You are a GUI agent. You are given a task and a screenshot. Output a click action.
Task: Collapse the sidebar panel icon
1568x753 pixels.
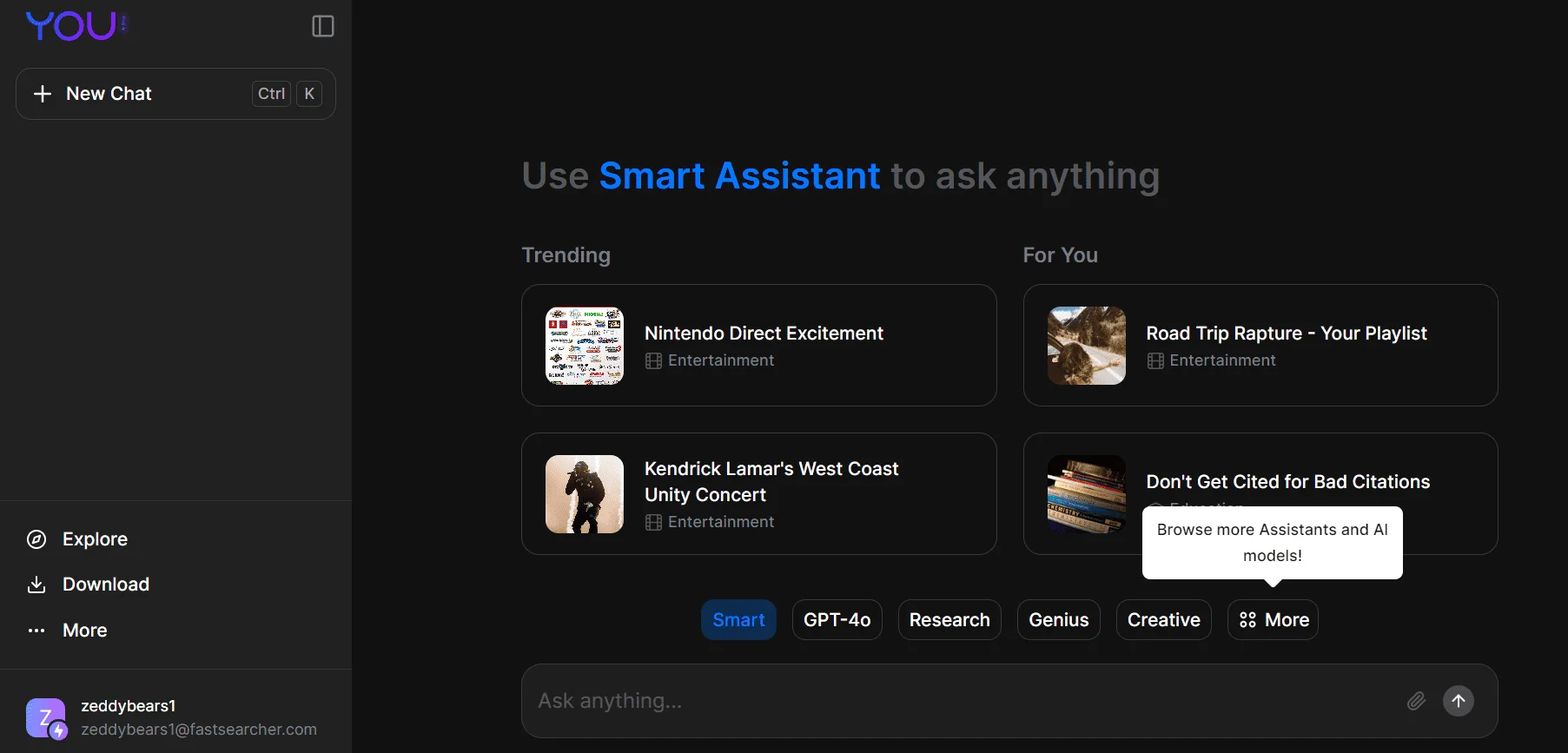323,26
